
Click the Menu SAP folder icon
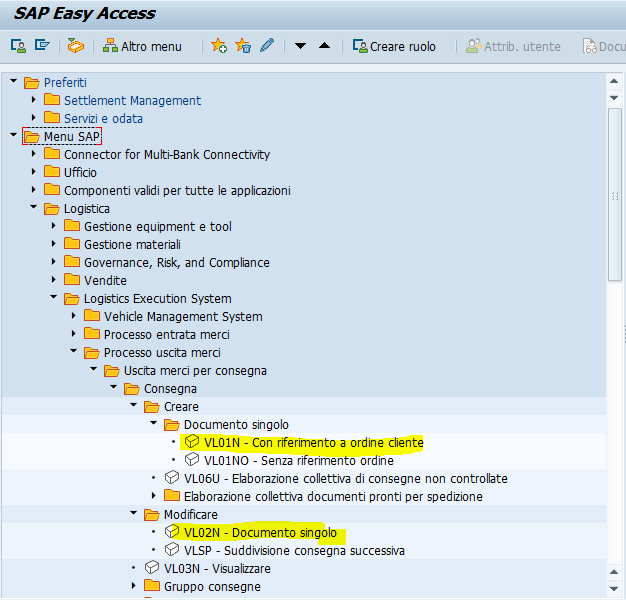coord(32,137)
